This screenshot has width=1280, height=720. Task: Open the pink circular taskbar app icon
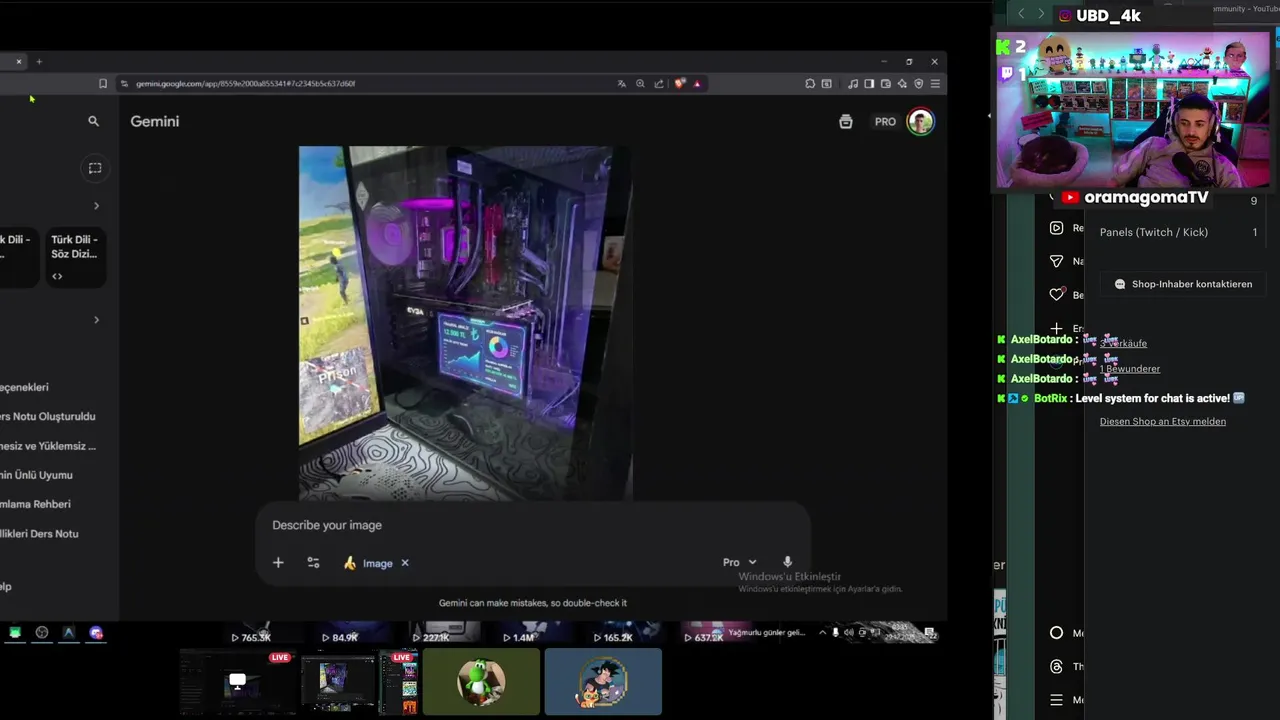(x=96, y=633)
